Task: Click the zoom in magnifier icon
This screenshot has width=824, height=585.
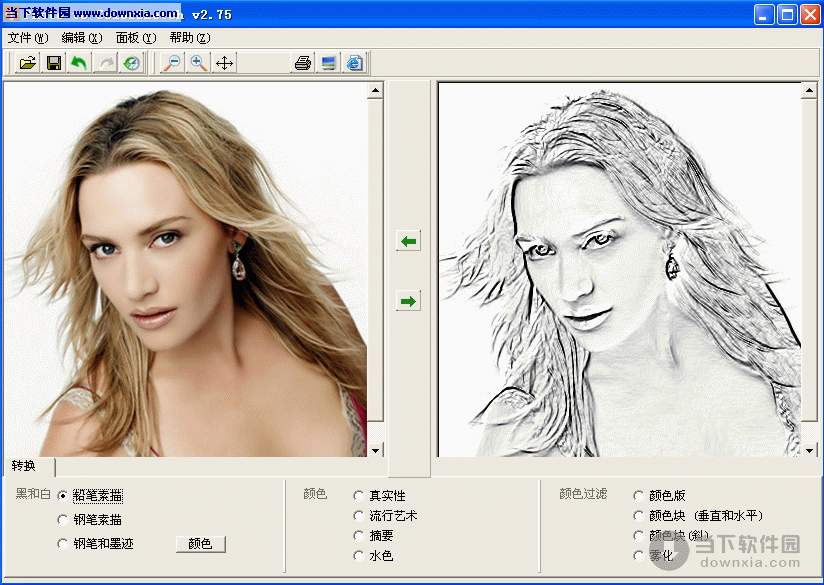Action: 199,63
